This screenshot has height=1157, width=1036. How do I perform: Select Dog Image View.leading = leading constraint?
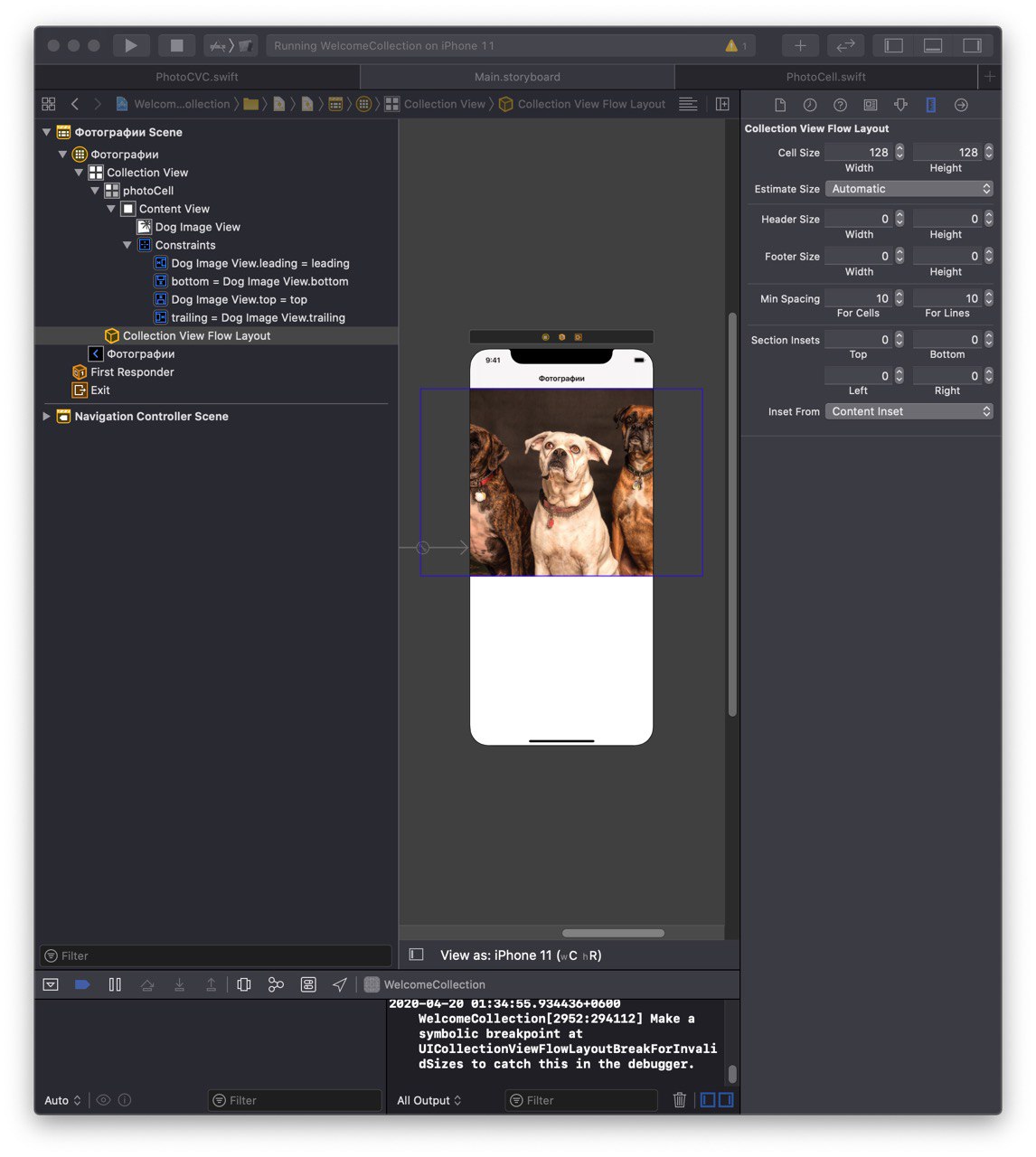click(260, 263)
